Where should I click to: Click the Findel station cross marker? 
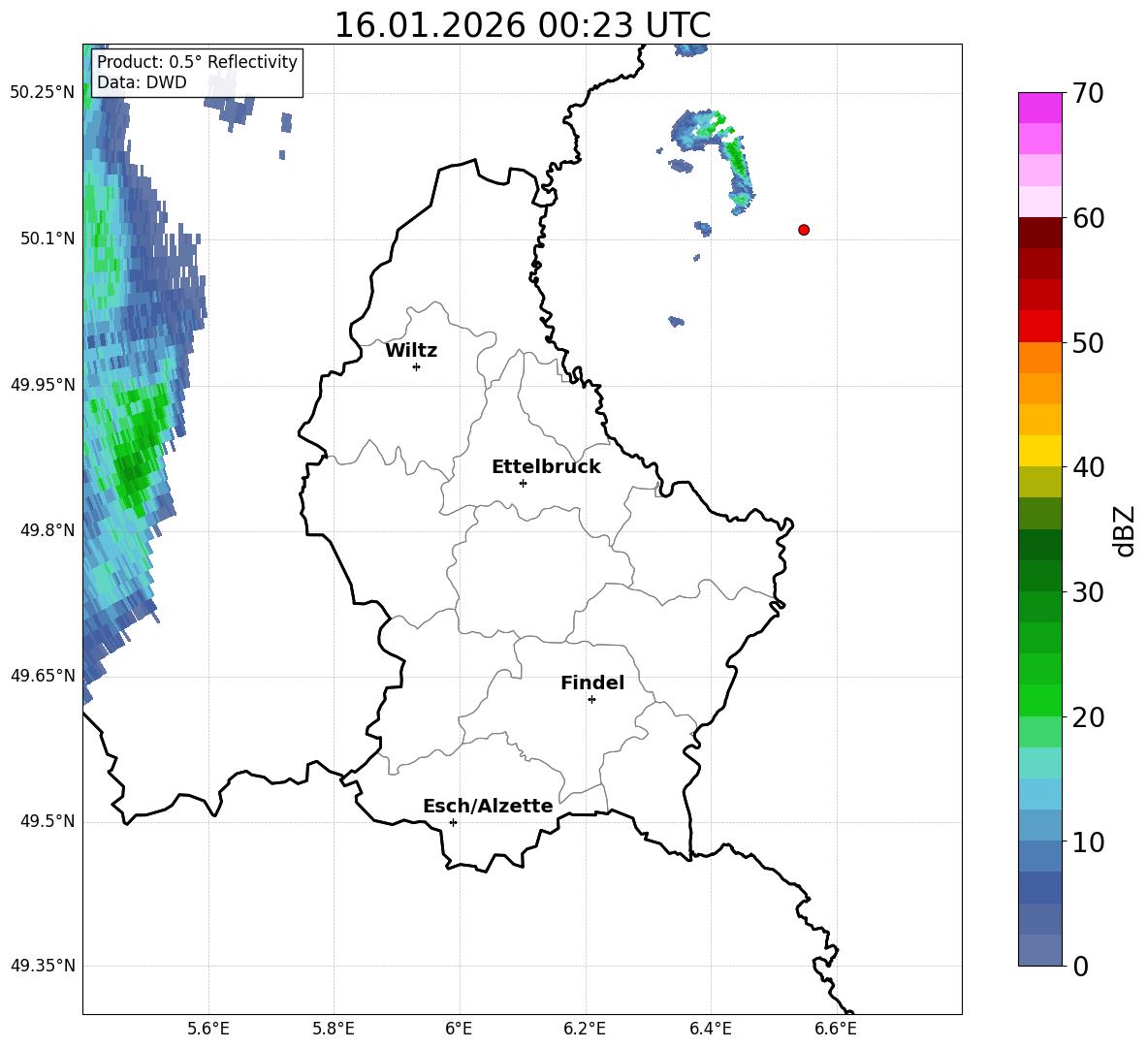click(x=591, y=700)
